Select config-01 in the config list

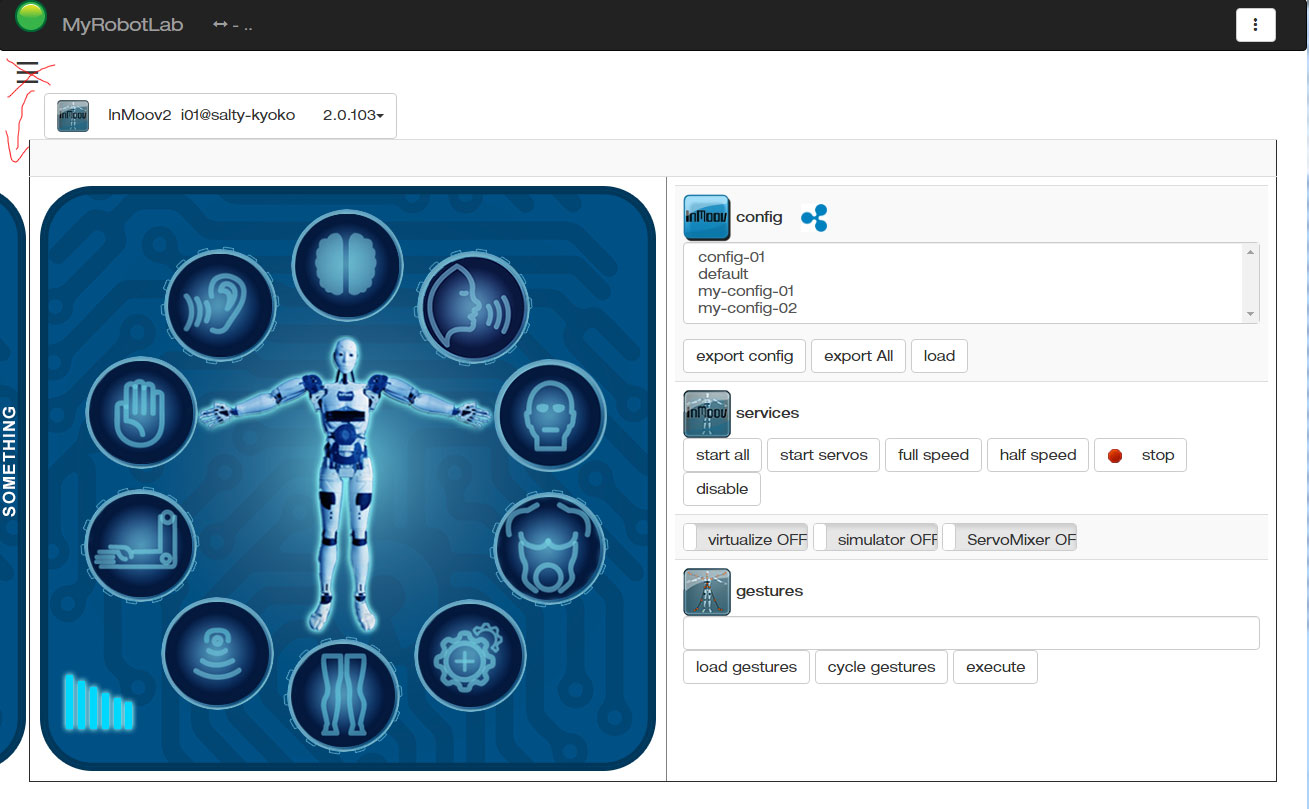(x=732, y=257)
